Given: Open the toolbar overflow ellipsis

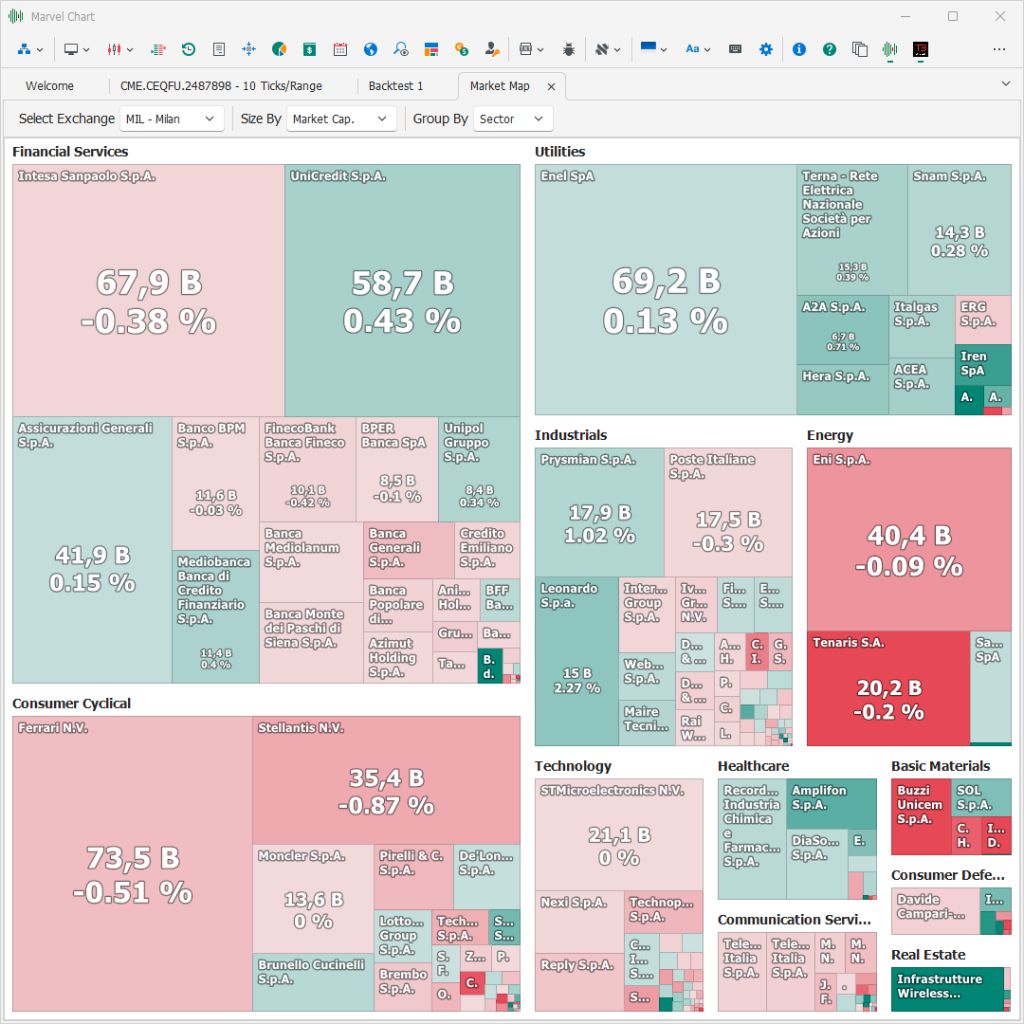Looking at the screenshot, I should click(x=999, y=49).
